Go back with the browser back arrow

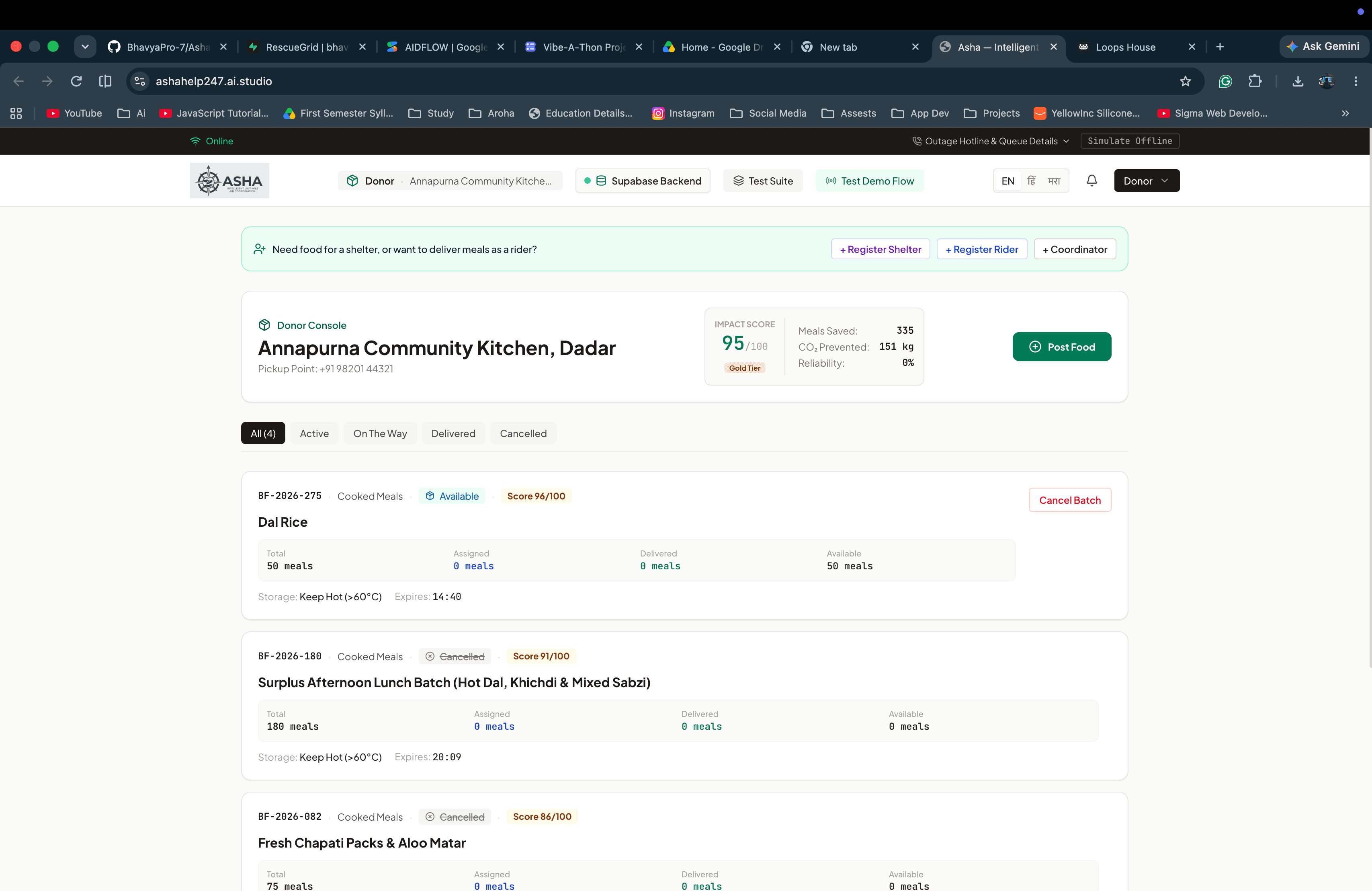coord(18,81)
